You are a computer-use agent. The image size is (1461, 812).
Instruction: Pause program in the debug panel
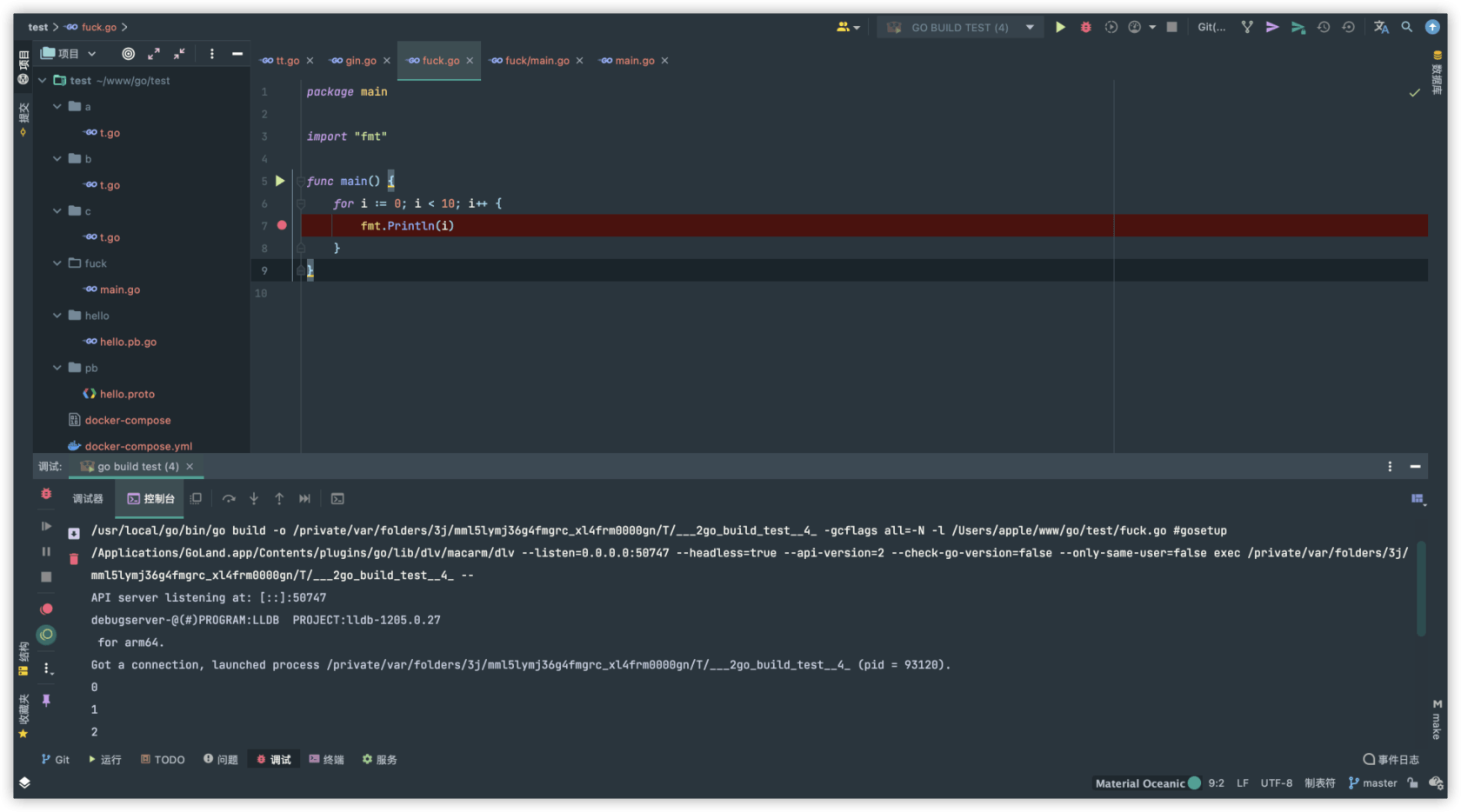[46, 551]
